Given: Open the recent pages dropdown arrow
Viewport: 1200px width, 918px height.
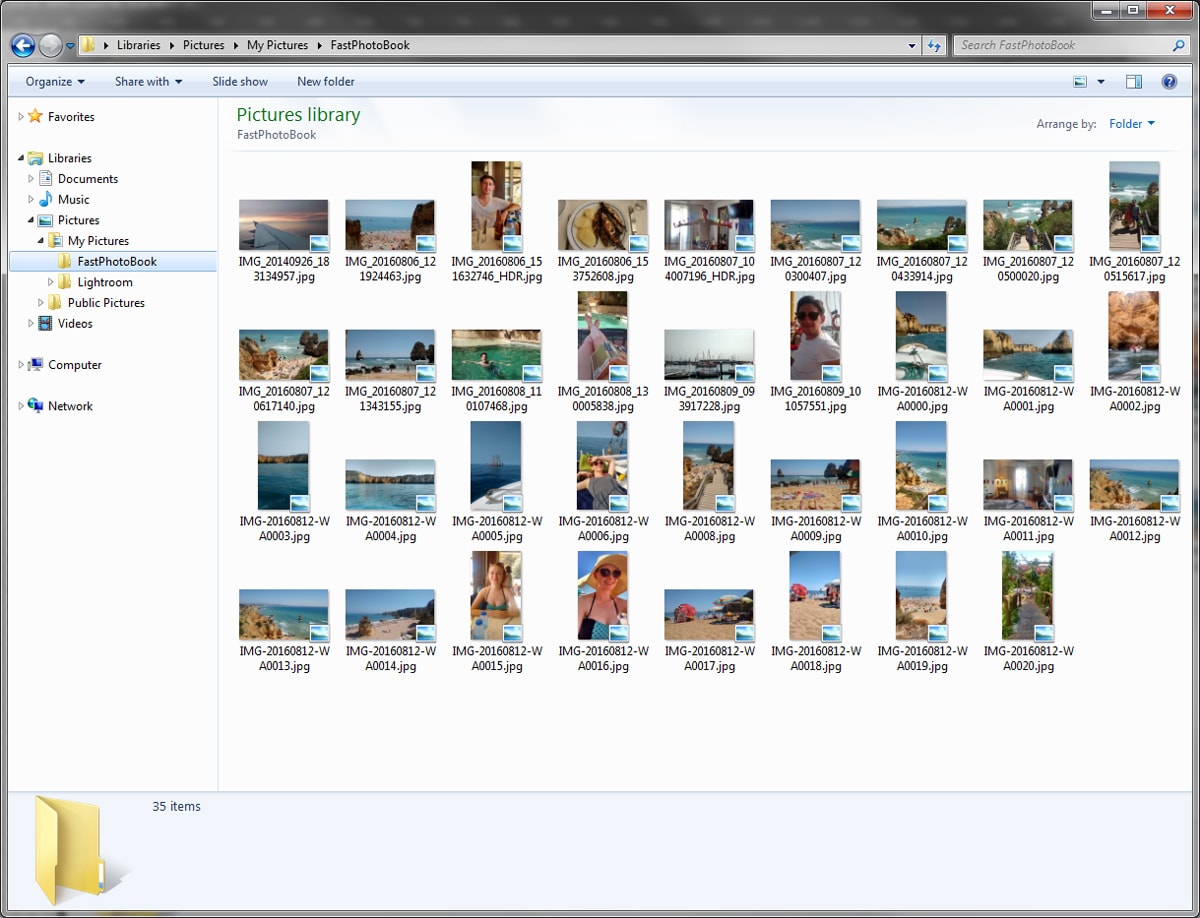Looking at the screenshot, I should 70,46.
